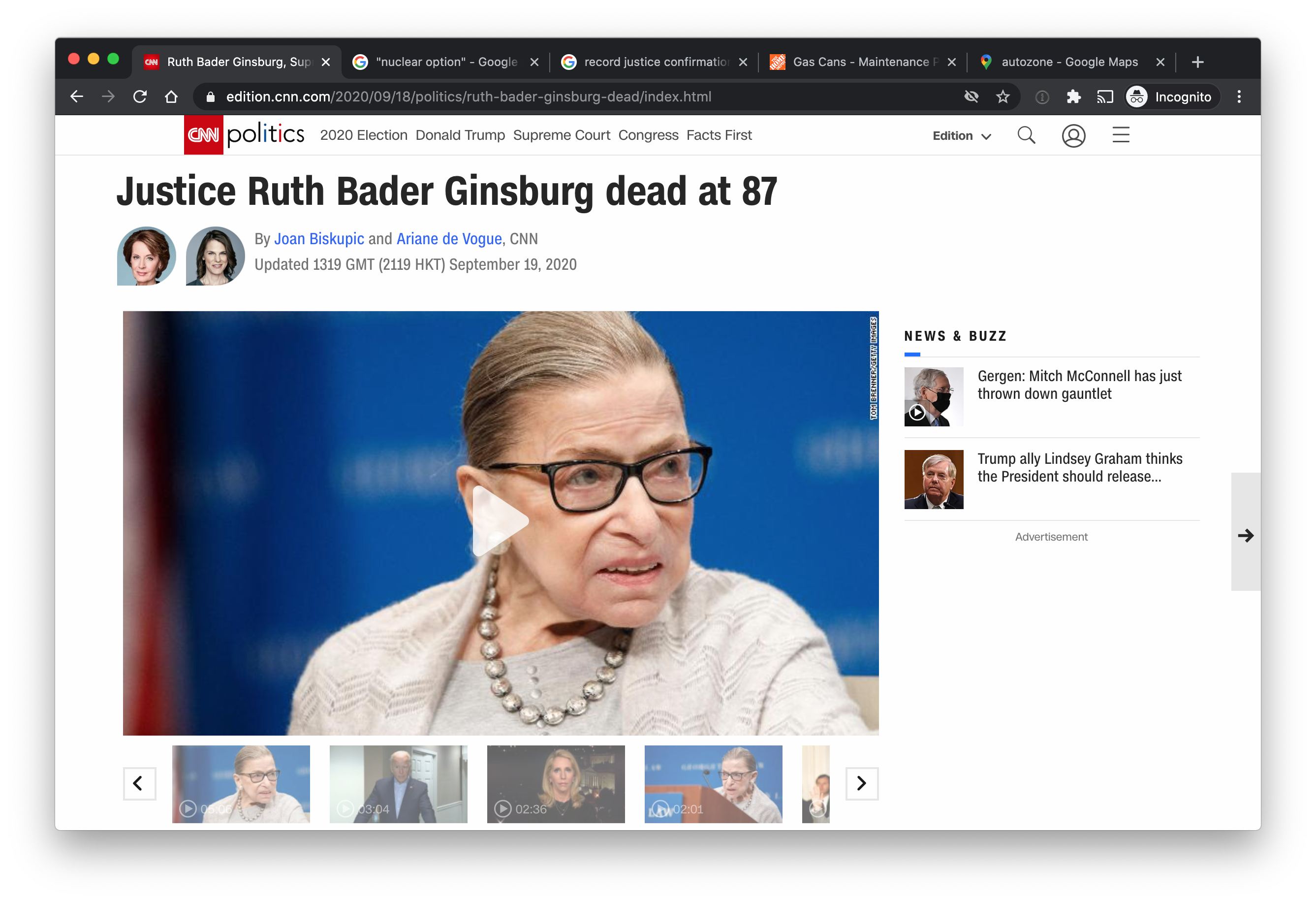Screen dimensions: 1316x903
Task: Open a new tab with the plus button
Action: point(1197,62)
